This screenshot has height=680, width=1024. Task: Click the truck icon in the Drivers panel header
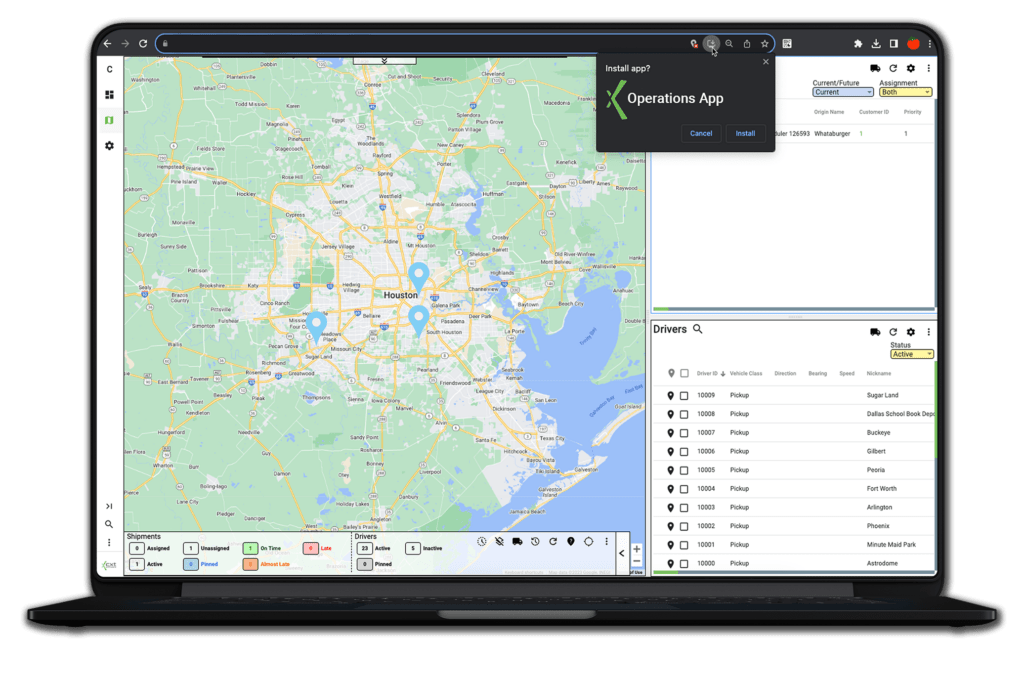click(x=875, y=332)
